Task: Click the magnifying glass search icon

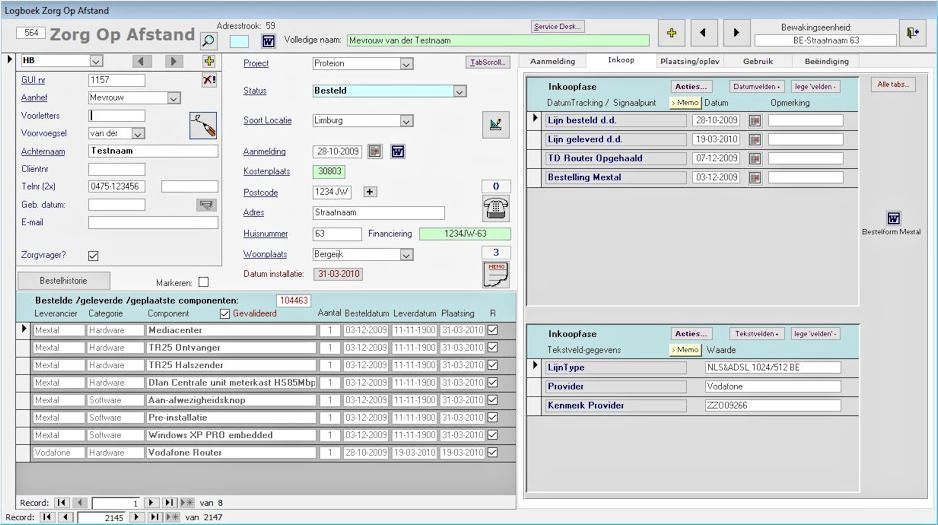Action: pyautogui.click(x=208, y=40)
